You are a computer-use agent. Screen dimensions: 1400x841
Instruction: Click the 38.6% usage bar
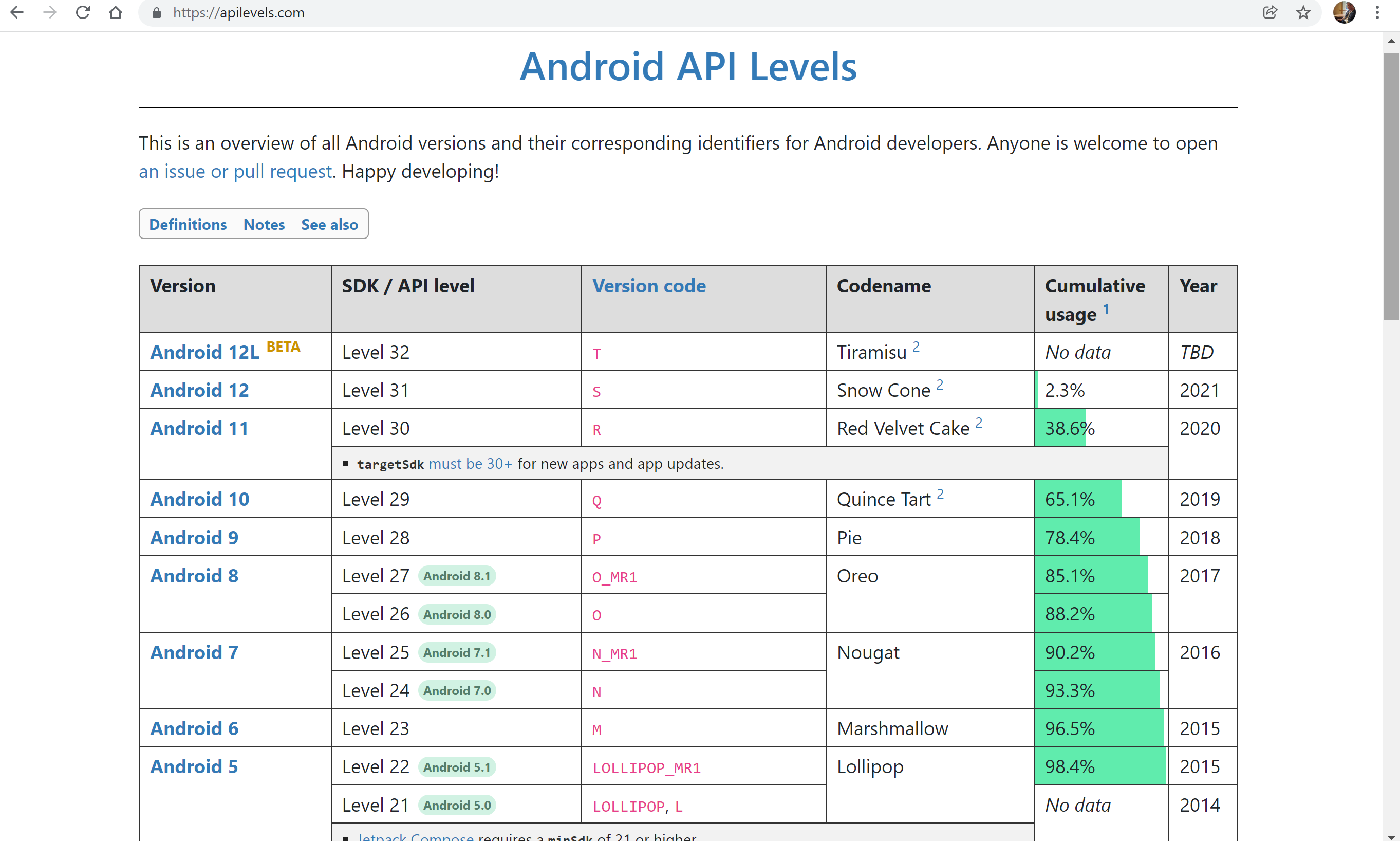click(x=1060, y=428)
